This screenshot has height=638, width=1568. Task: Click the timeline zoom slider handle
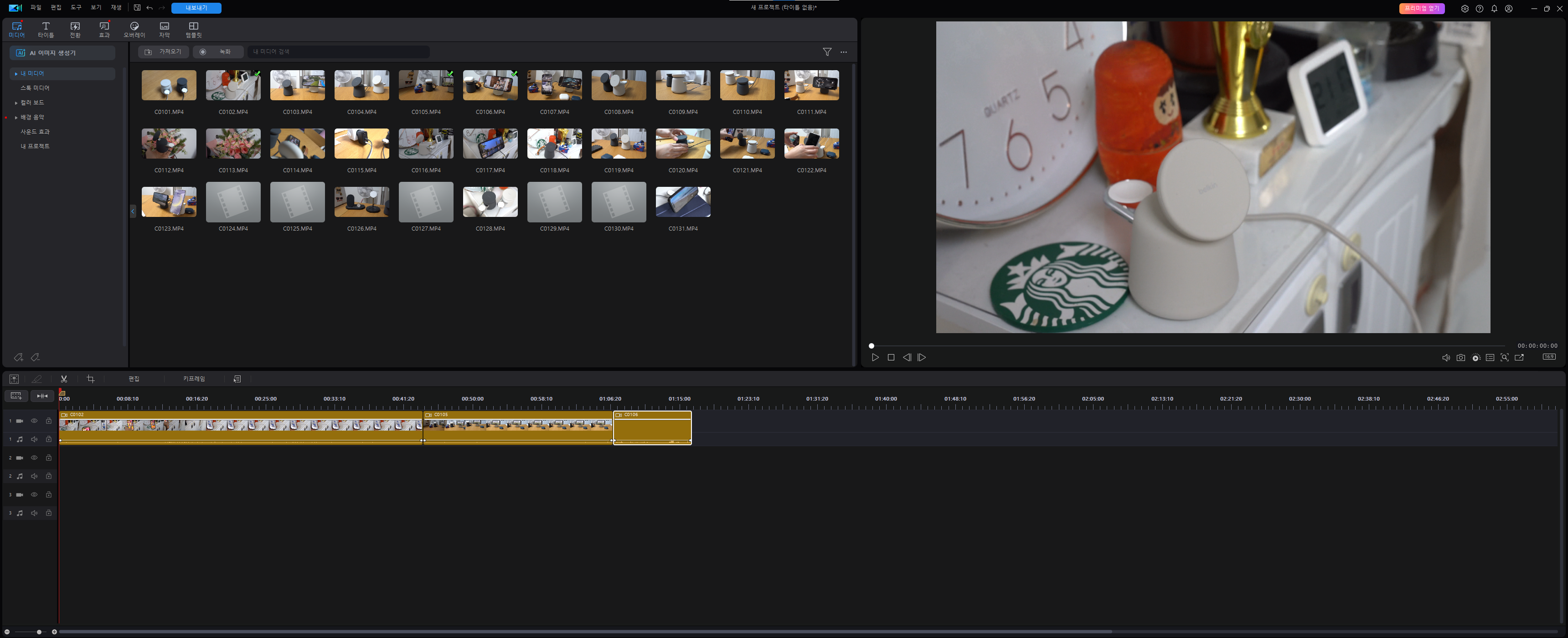coord(39,632)
